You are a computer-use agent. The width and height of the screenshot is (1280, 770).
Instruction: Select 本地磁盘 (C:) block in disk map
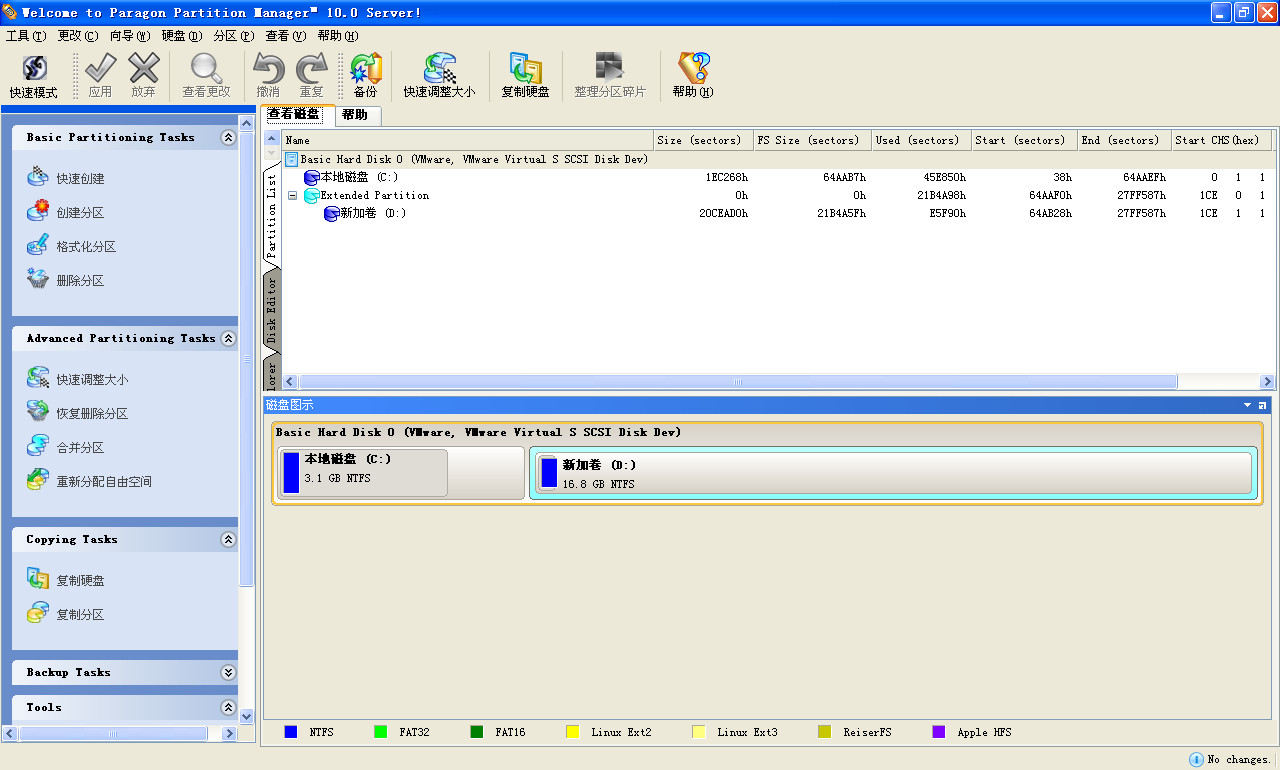tap(363, 473)
